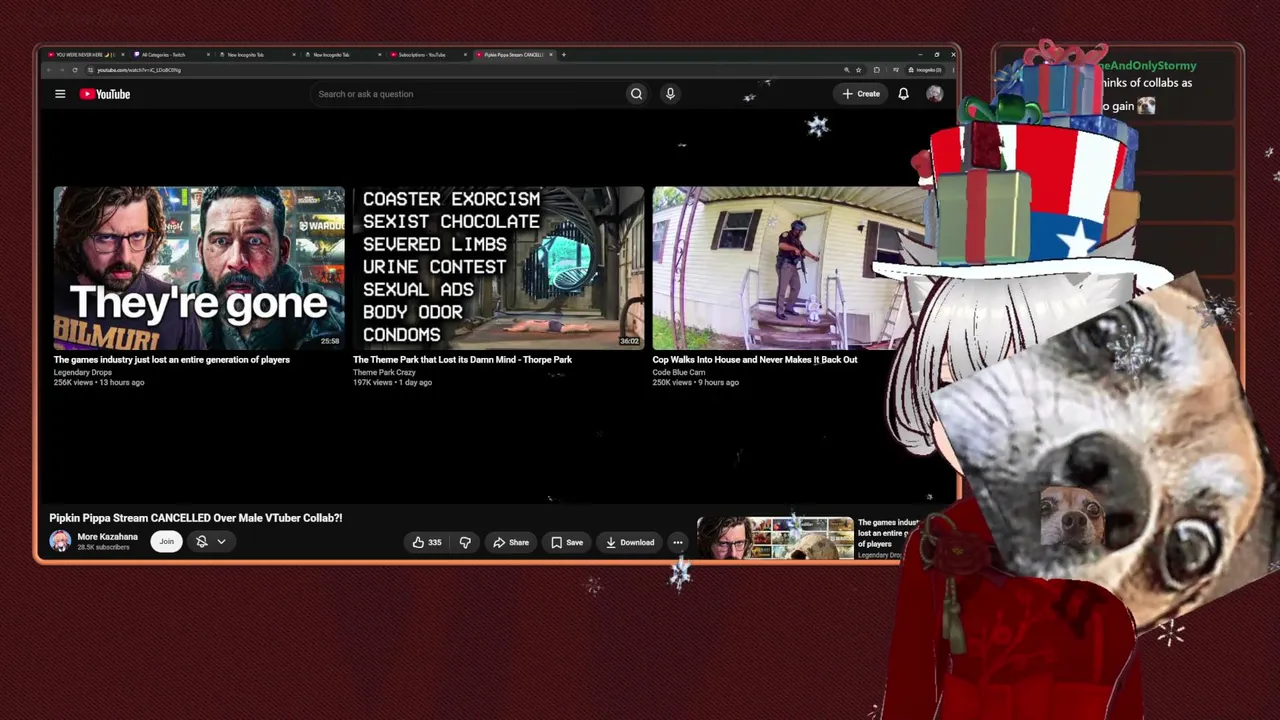Open the browser extensions puzzle icon
The image size is (1280, 720).
click(876, 70)
